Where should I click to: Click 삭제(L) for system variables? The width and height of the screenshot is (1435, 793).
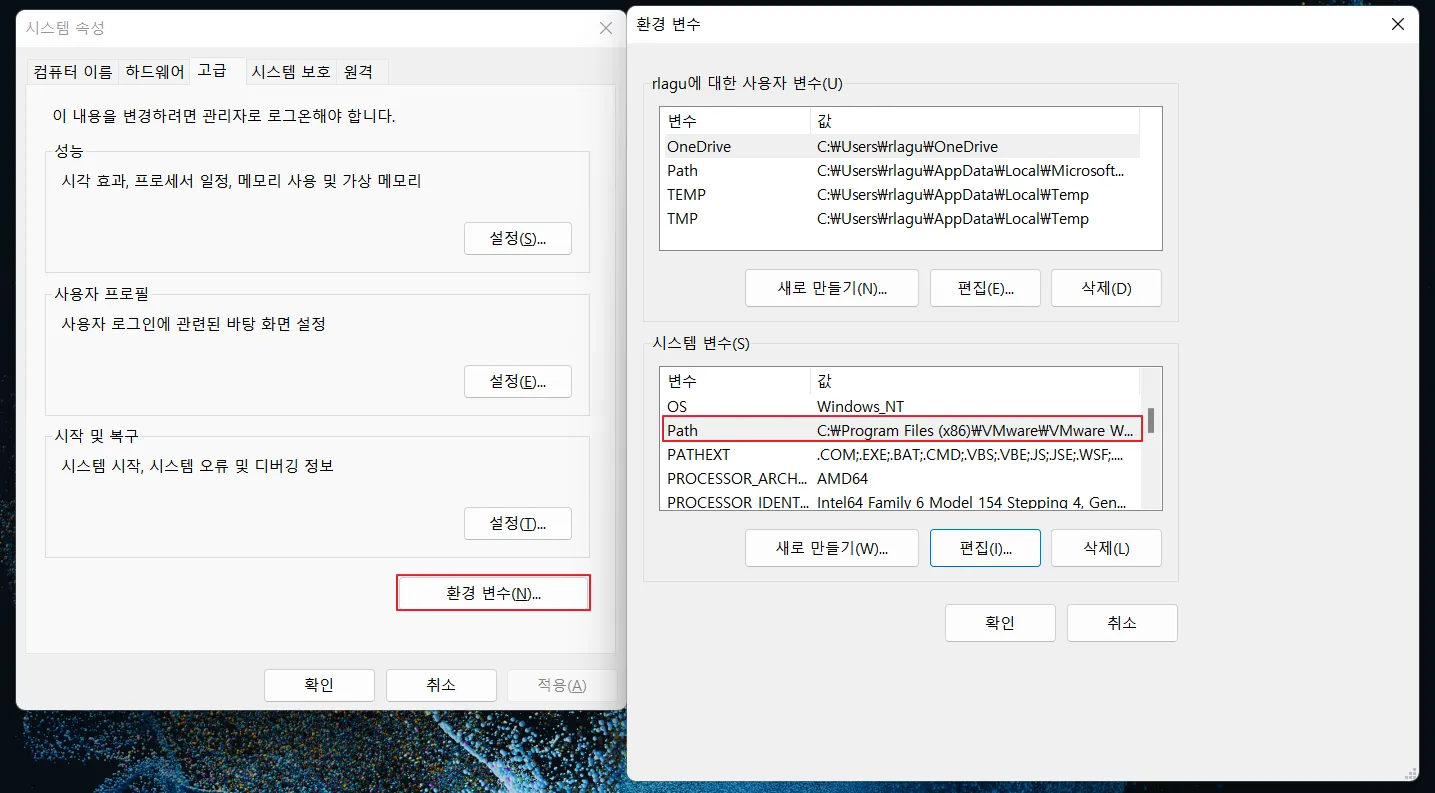click(1106, 548)
